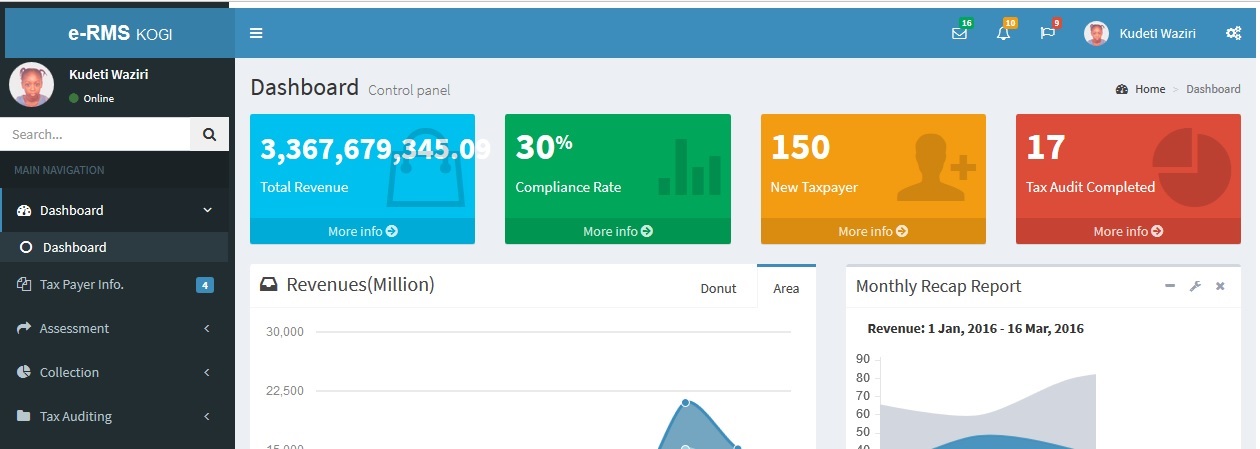
Task: Collapse the Monthly Recap Report box
Action: (x=1169, y=286)
